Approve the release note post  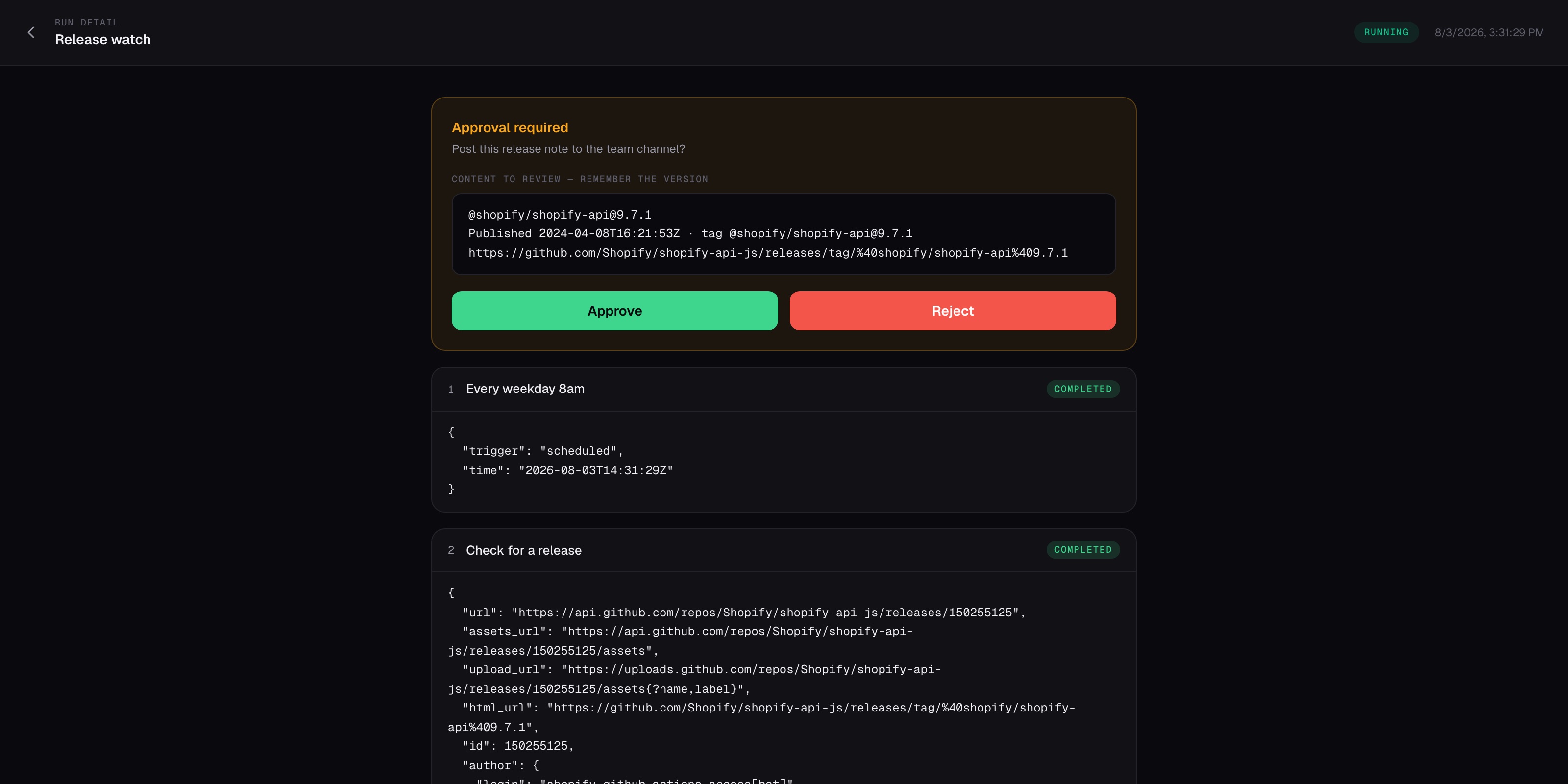pos(614,311)
